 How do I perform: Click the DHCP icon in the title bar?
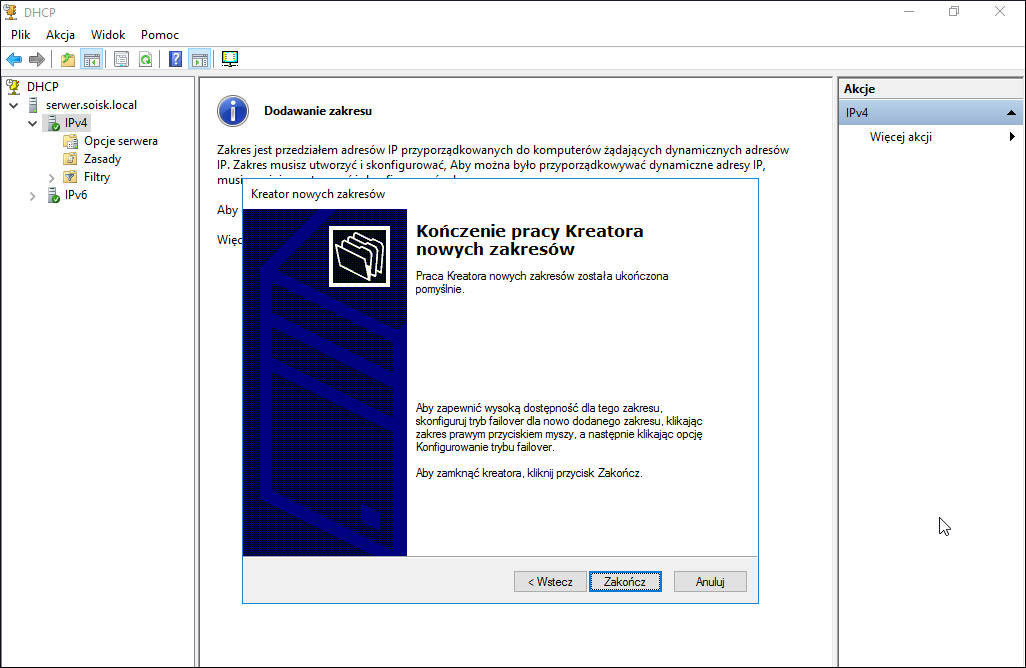tap(10, 12)
